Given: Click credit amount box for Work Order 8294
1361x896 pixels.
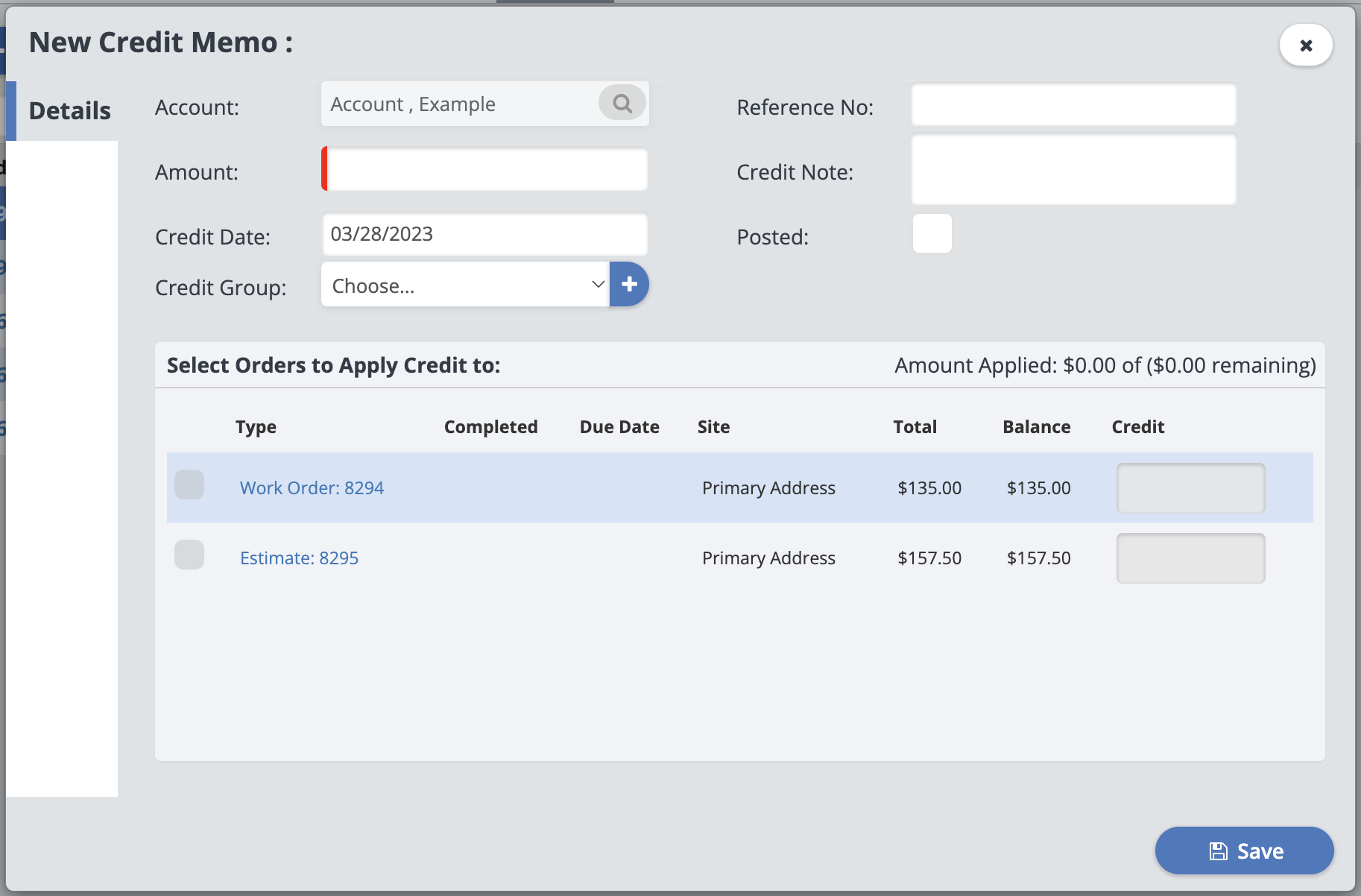Looking at the screenshot, I should pos(1190,488).
